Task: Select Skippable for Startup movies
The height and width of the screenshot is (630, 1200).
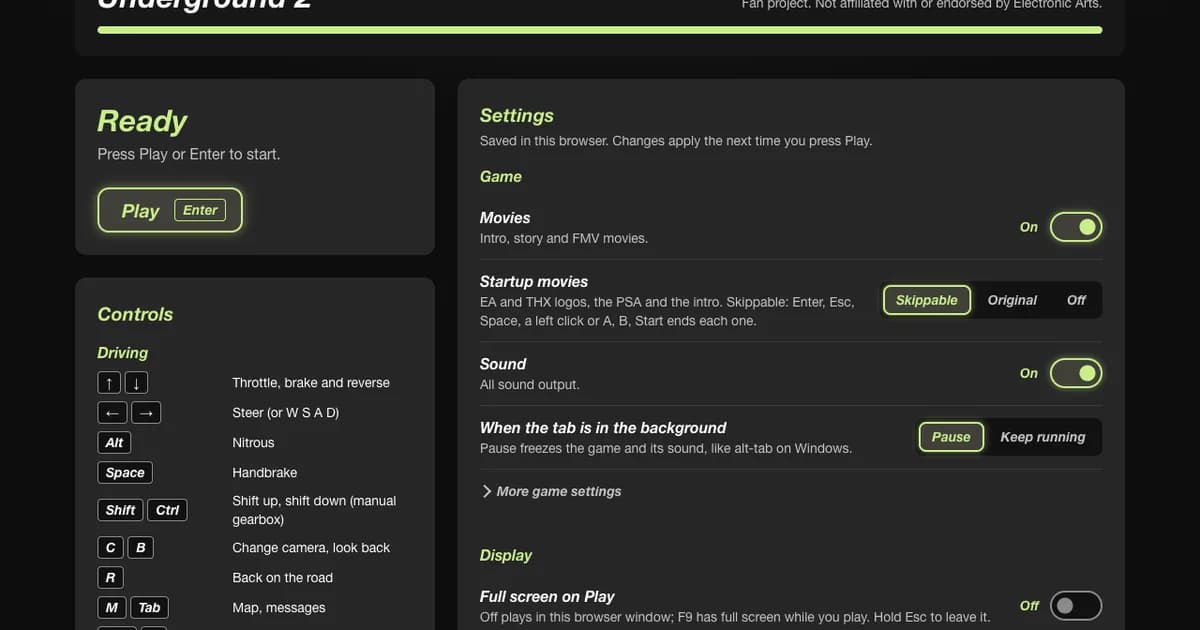Action: click(x=927, y=300)
